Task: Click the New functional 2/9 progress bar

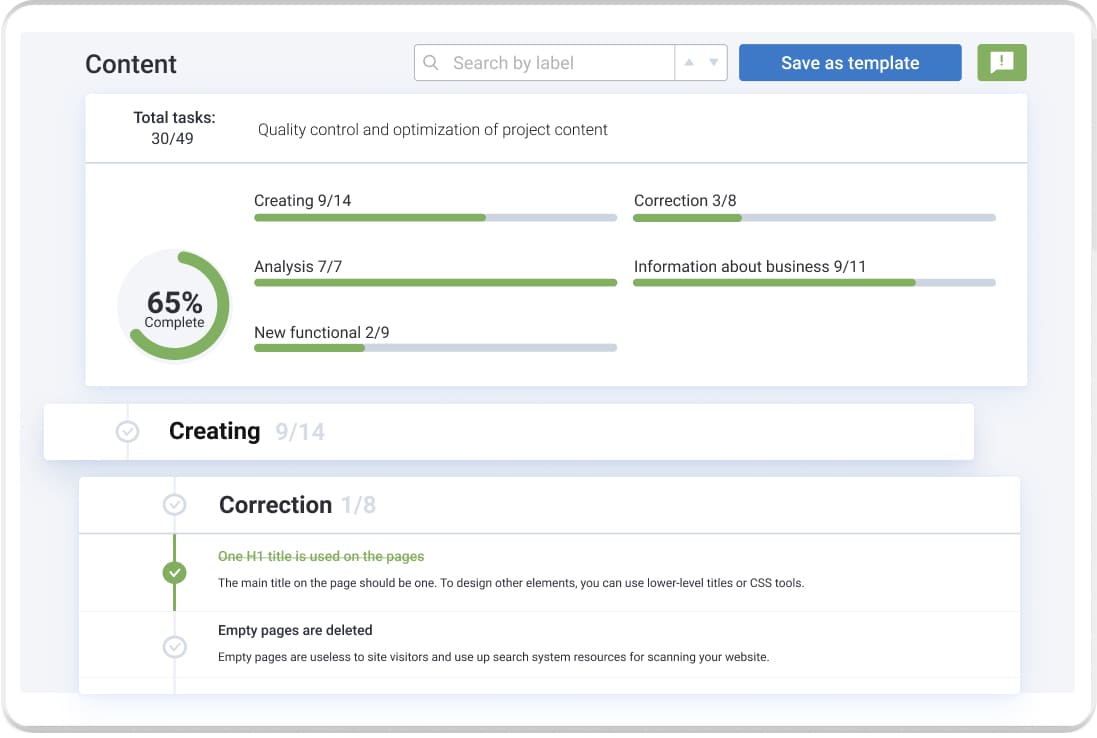Action: [435, 348]
